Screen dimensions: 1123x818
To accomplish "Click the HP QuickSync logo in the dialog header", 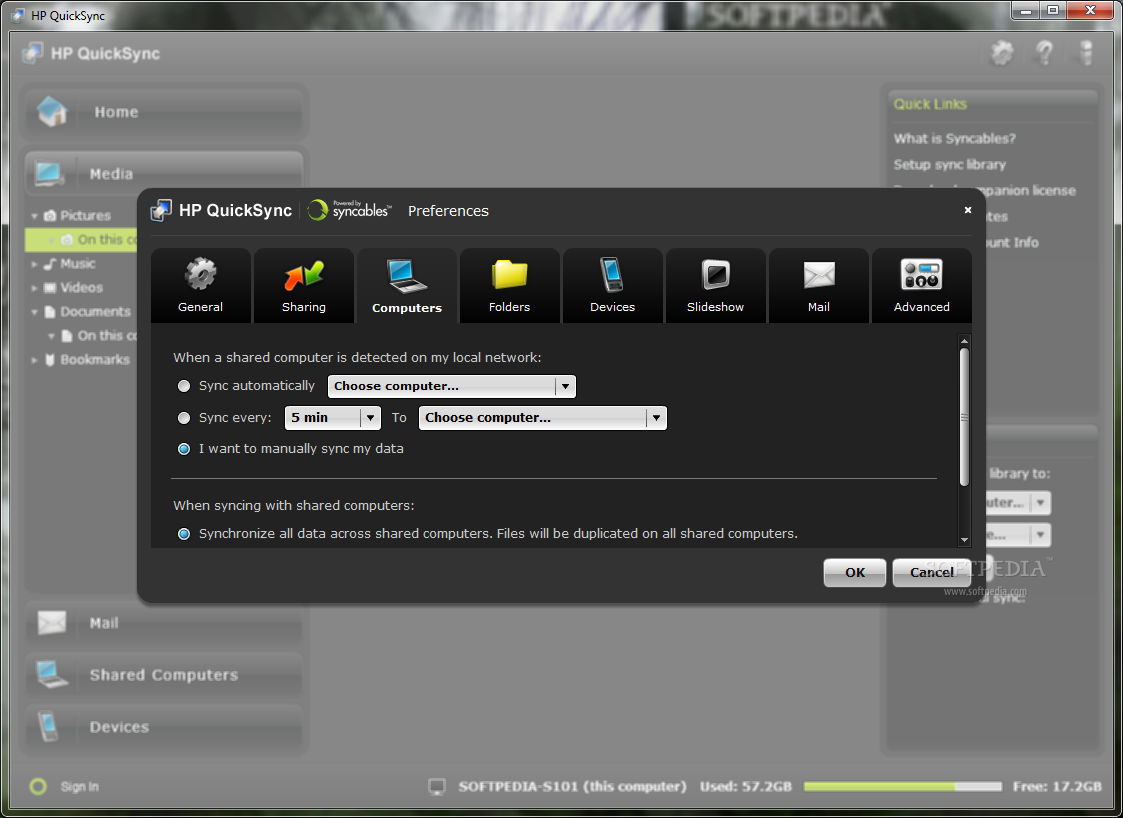I will pos(161,211).
